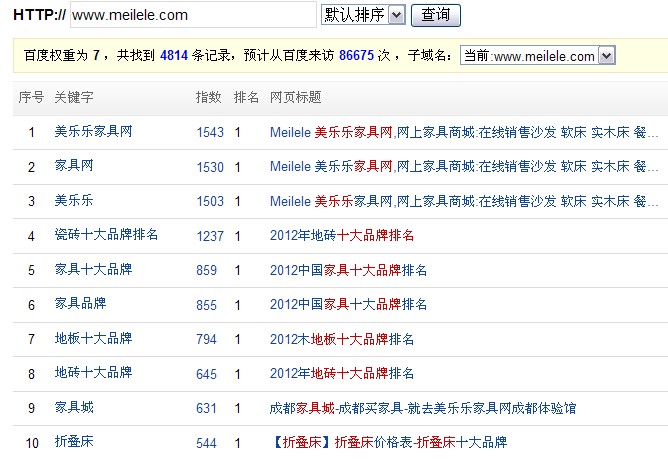Click keyword 家具品牌 in row 6
Viewport: 668px width, 459px height.
[80, 304]
